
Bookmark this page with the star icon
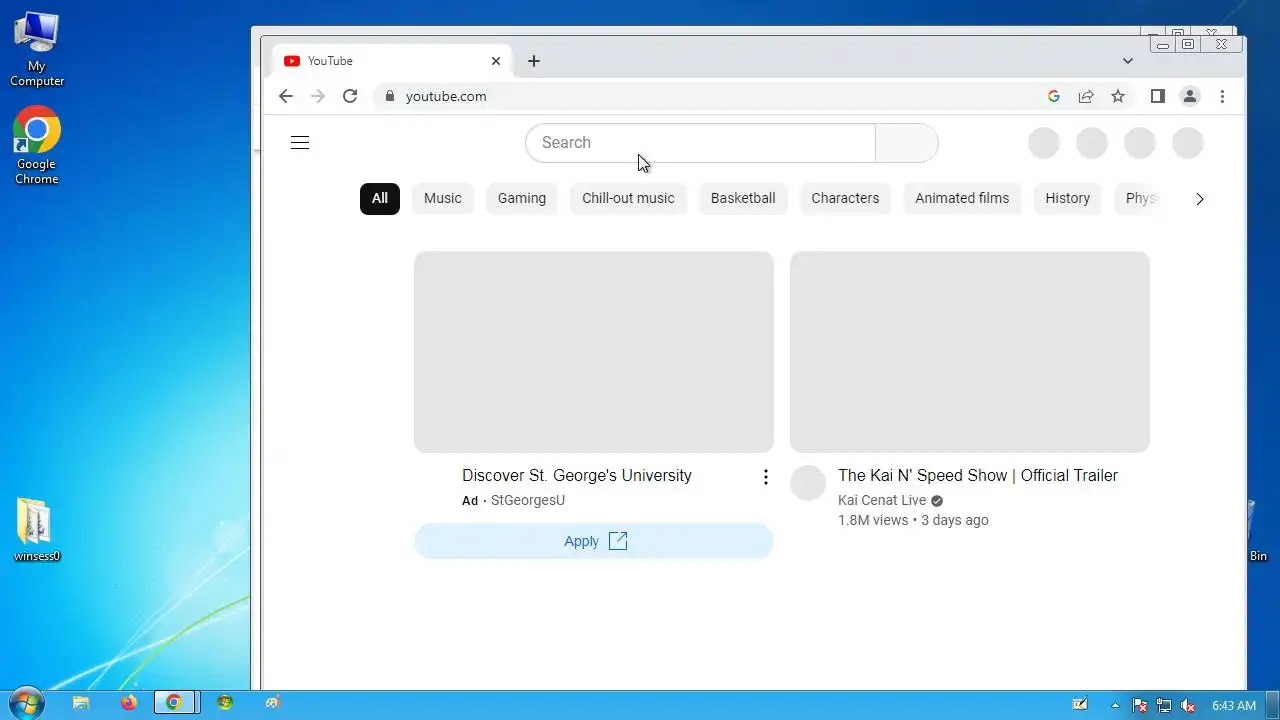(1118, 96)
